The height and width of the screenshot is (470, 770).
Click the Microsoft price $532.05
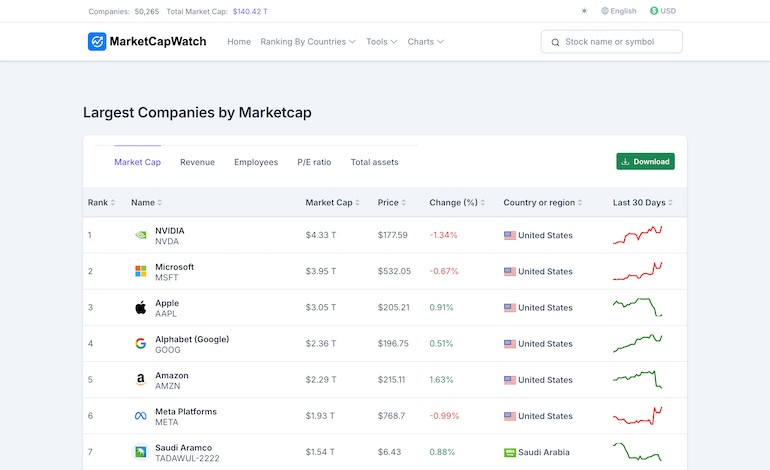tap(394, 271)
